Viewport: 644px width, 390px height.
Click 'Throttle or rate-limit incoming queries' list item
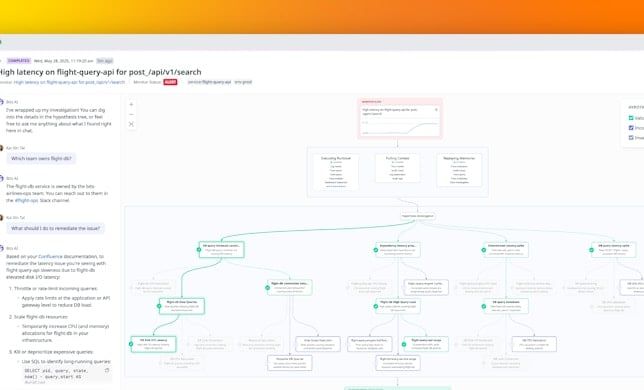pyautogui.click(x=55, y=289)
